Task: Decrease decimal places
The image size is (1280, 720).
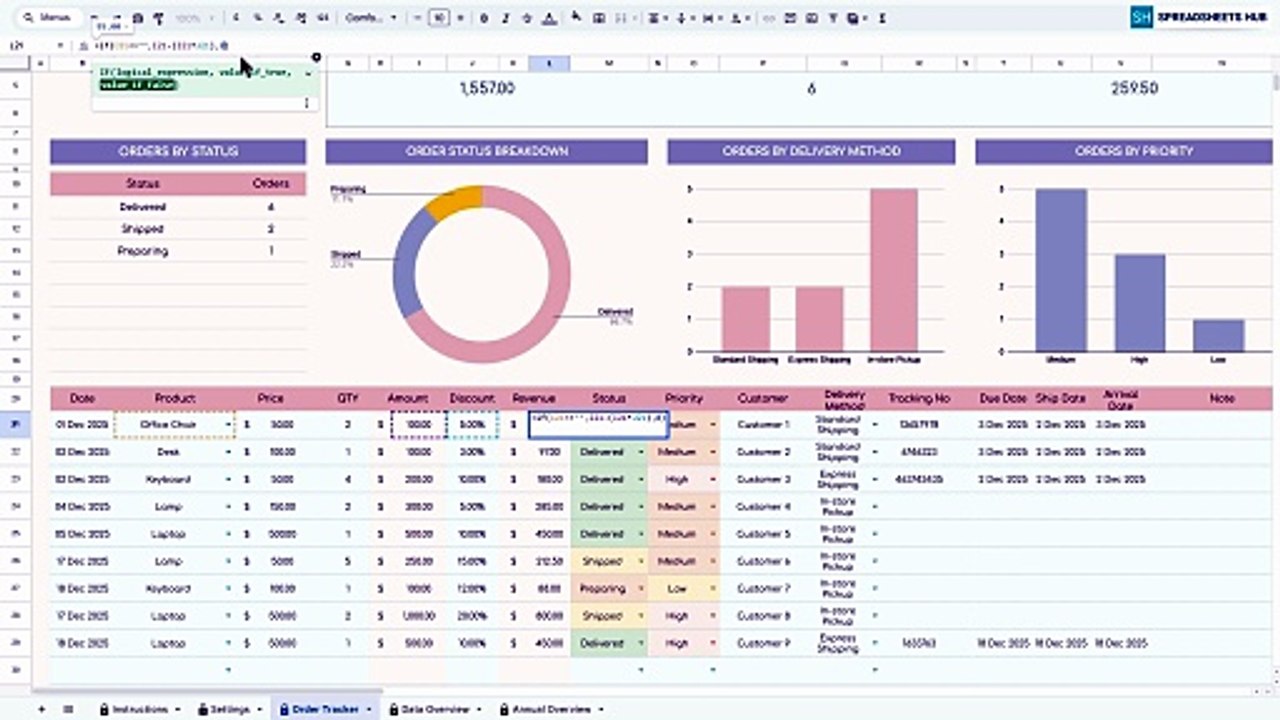Action: (278, 18)
